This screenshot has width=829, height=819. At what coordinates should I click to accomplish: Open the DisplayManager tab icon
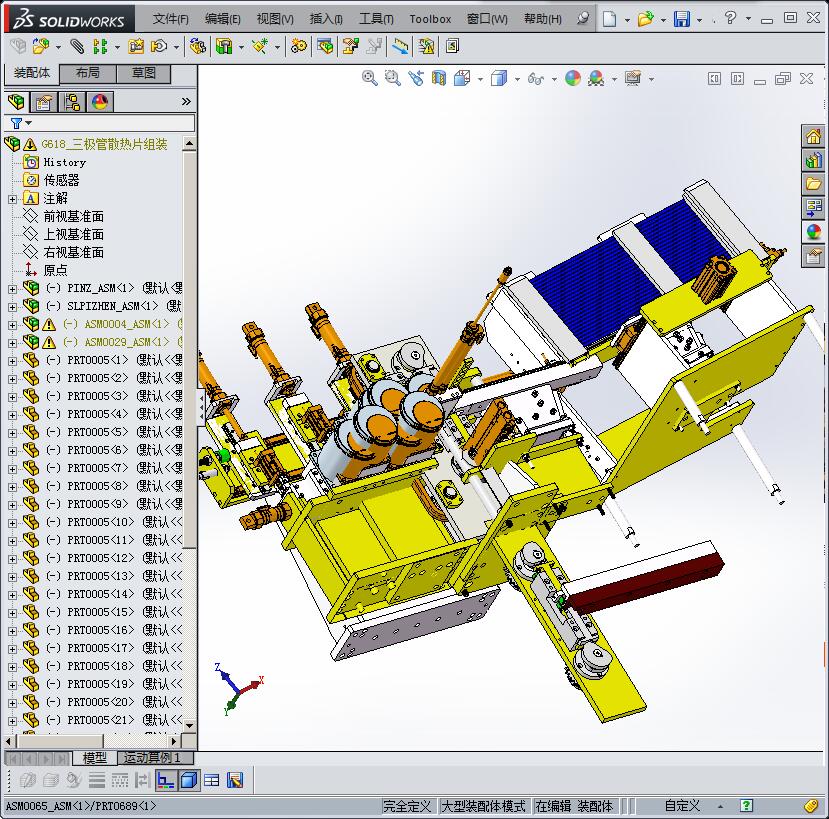click(100, 102)
